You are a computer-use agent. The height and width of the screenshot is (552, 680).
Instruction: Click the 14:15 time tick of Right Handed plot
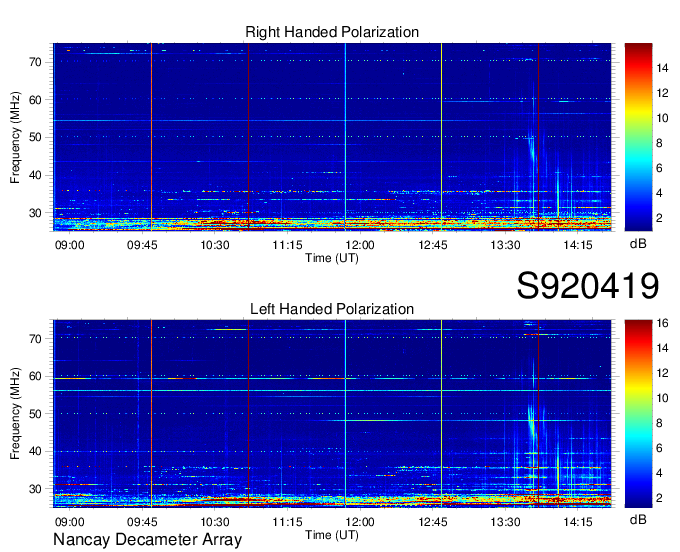578,245
